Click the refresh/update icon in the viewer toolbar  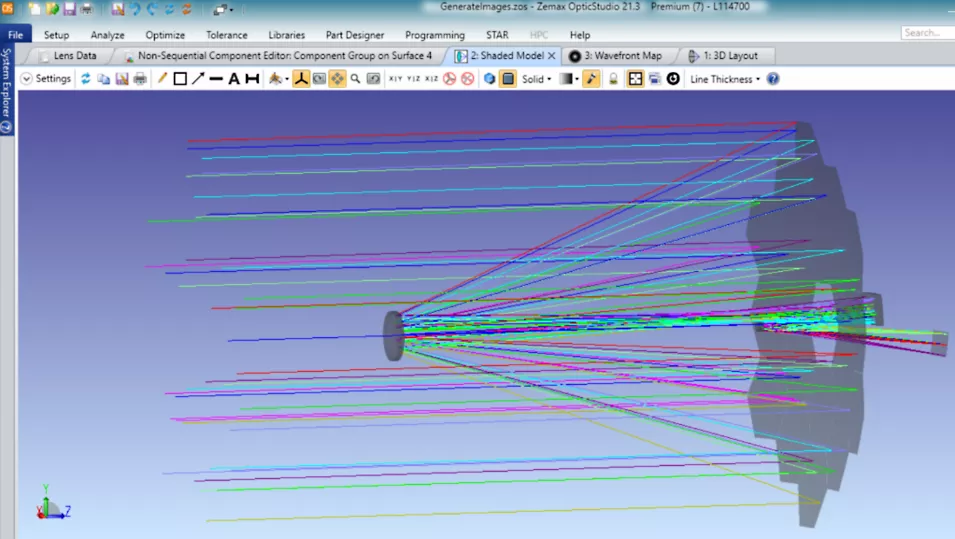pyautogui.click(x=86, y=79)
